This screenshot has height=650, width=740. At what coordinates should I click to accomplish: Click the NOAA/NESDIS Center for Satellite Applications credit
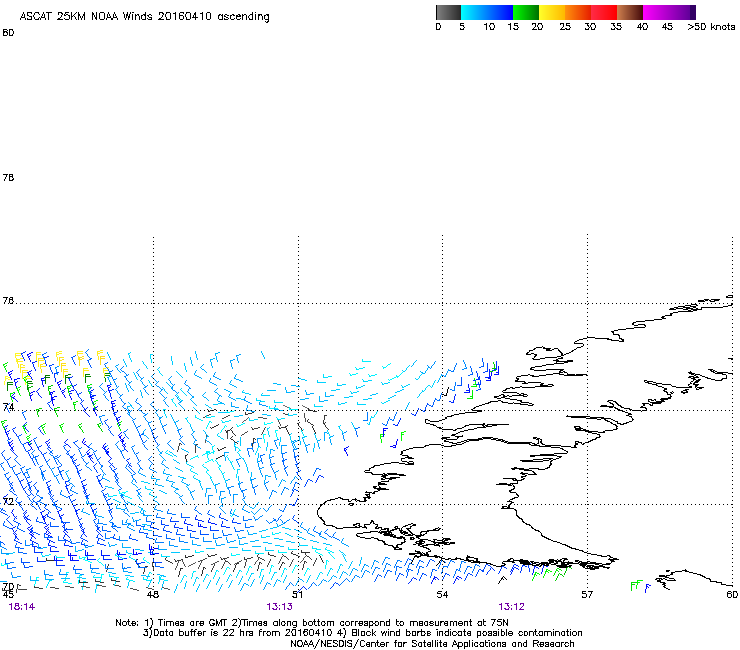(x=432, y=644)
